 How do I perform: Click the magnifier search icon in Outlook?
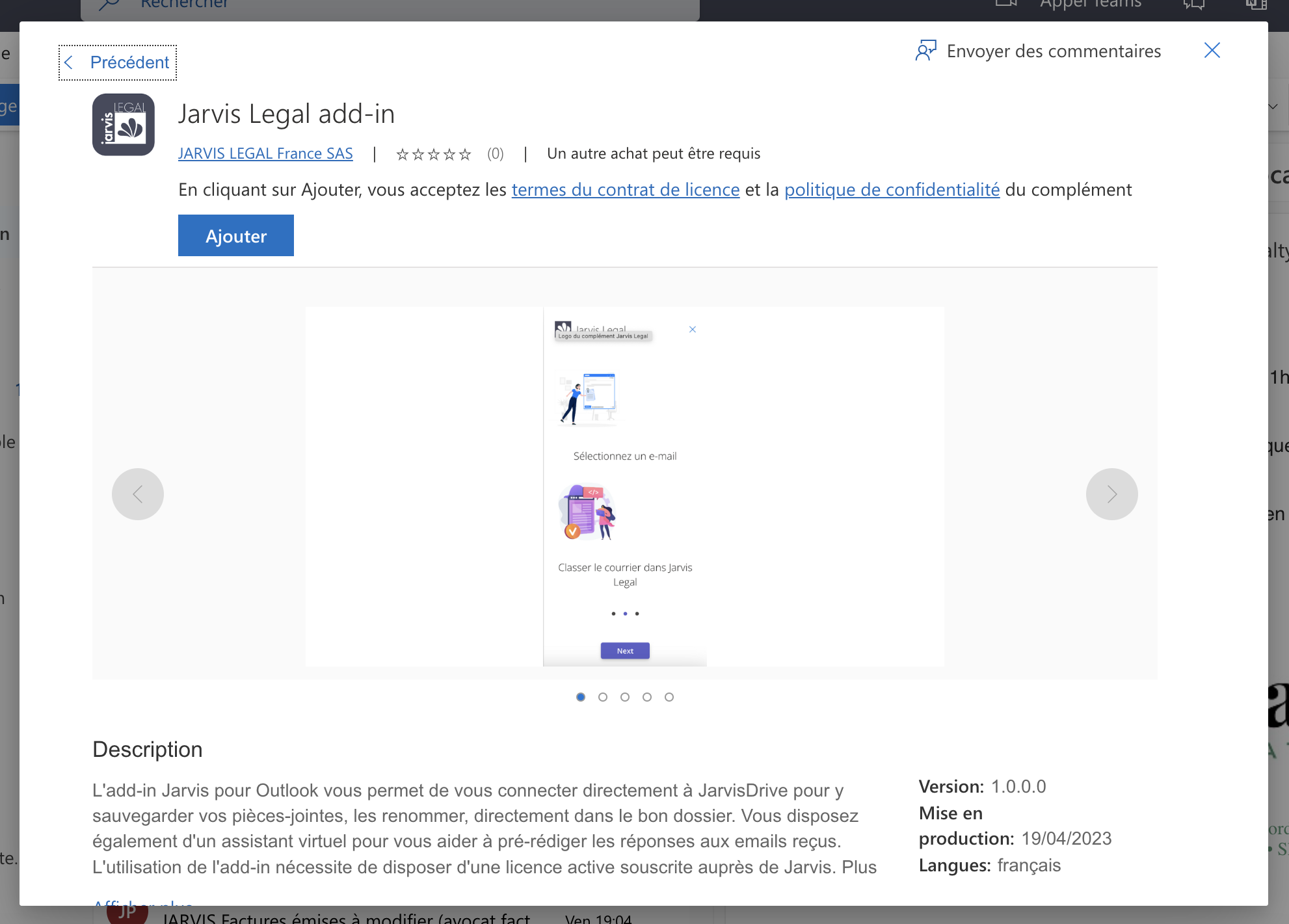coord(108,5)
